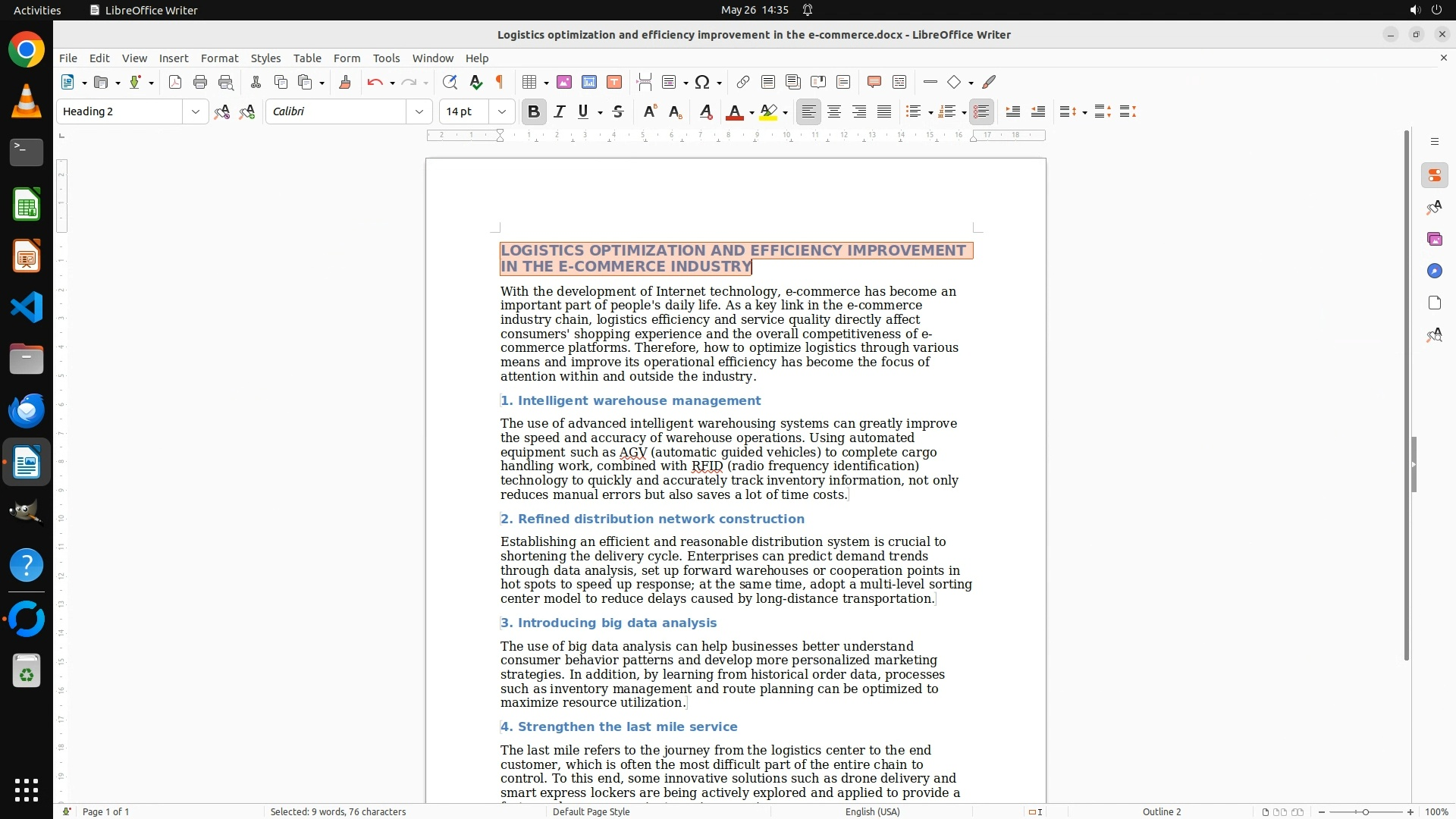Click the Insert Image icon
The width and height of the screenshot is (1456, 819).
[564, 82]
